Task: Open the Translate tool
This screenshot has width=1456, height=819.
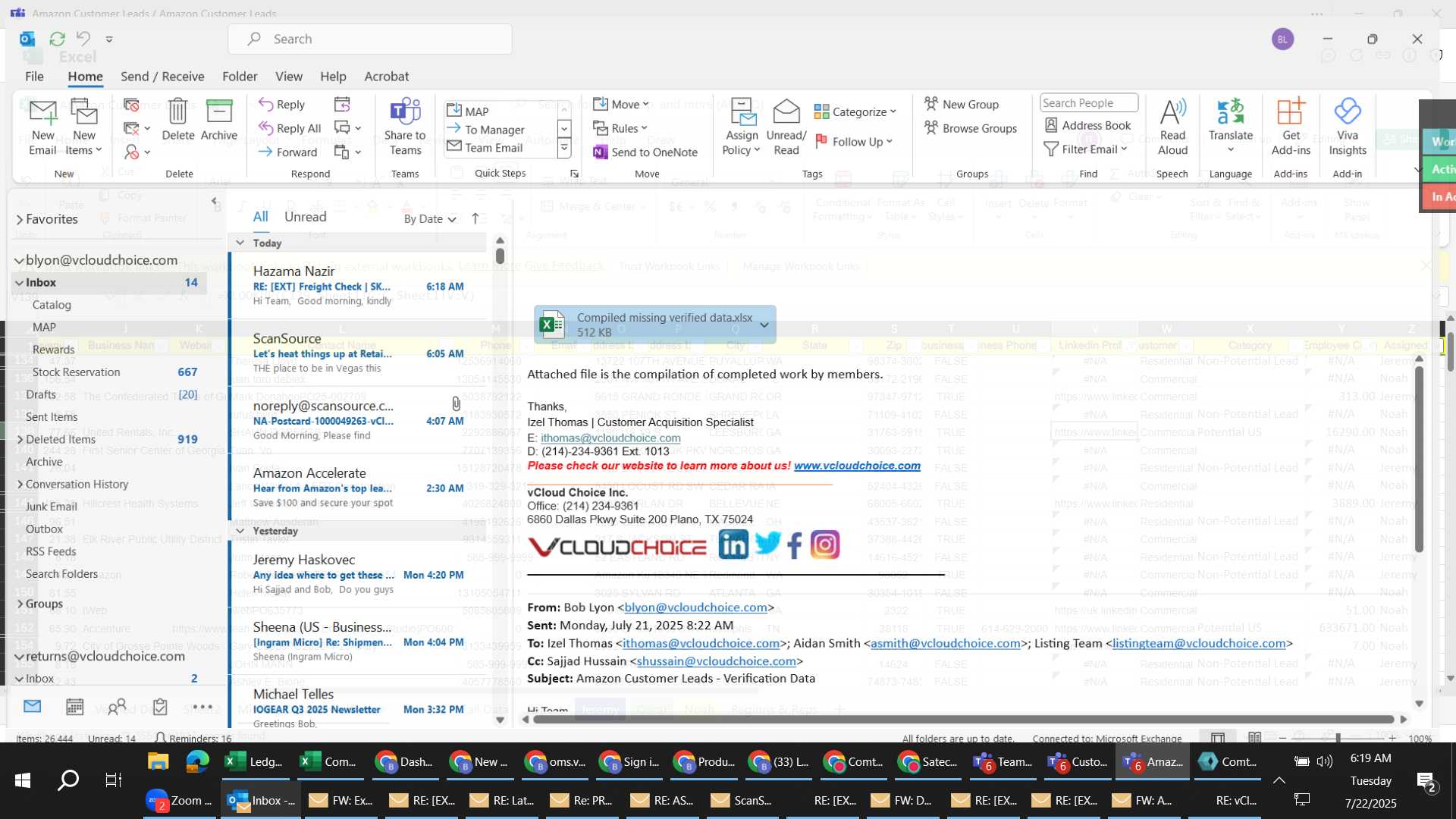Action: 1230,125
